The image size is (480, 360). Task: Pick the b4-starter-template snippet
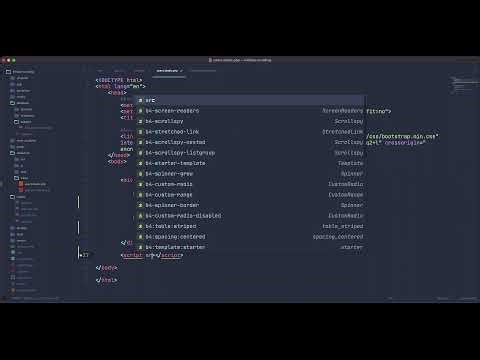pos(250,163)
